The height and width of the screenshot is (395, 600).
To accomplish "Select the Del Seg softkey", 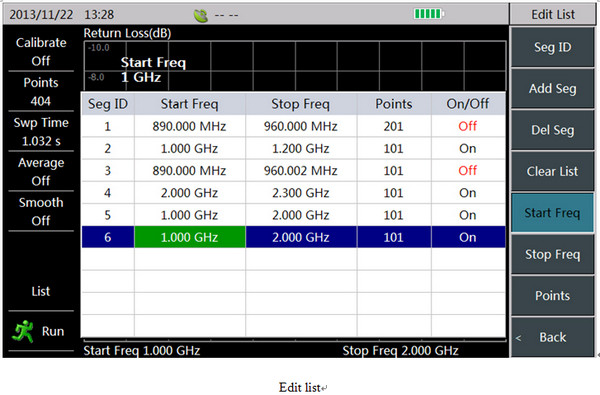I will click(x=553, y=130).
